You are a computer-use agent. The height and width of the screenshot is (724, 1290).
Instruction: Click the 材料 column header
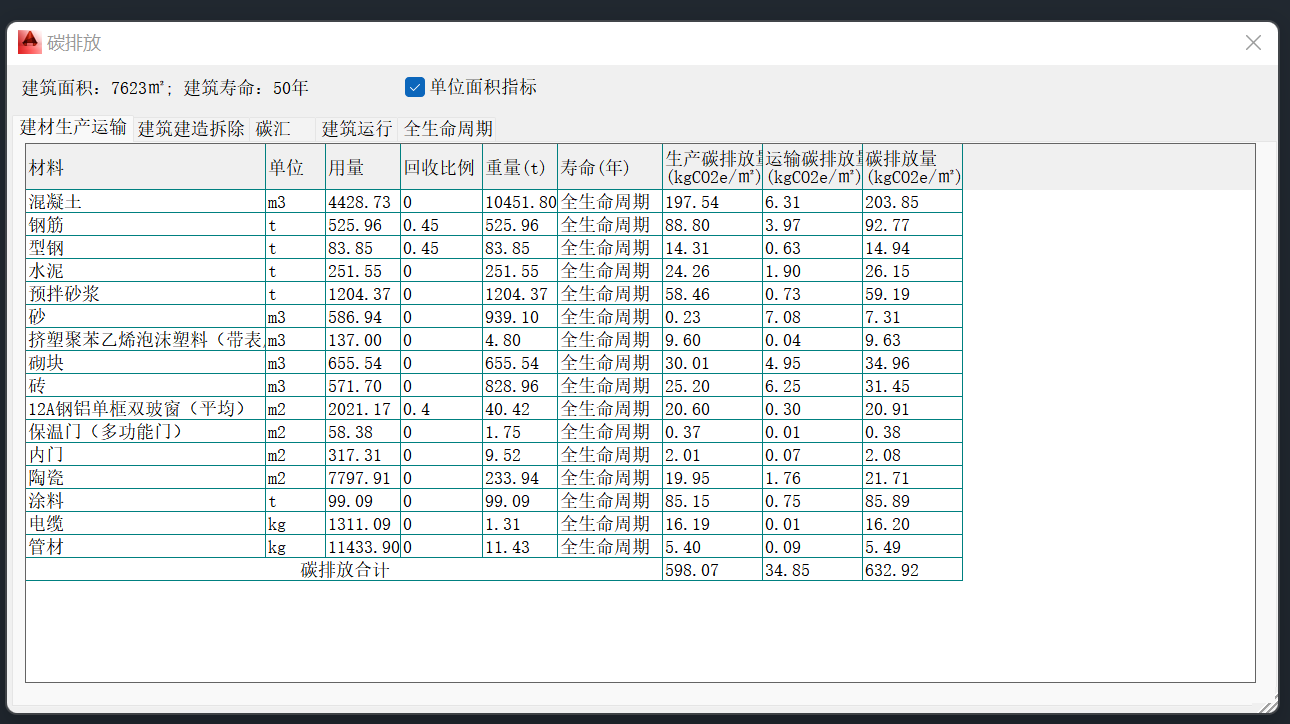(x=145, y=167)
